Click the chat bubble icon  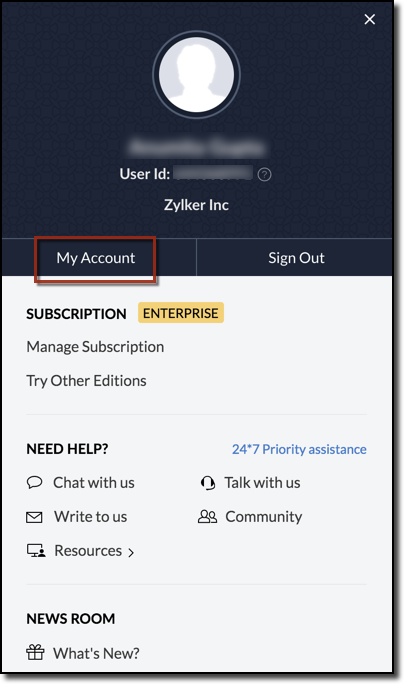pos(34,482)
